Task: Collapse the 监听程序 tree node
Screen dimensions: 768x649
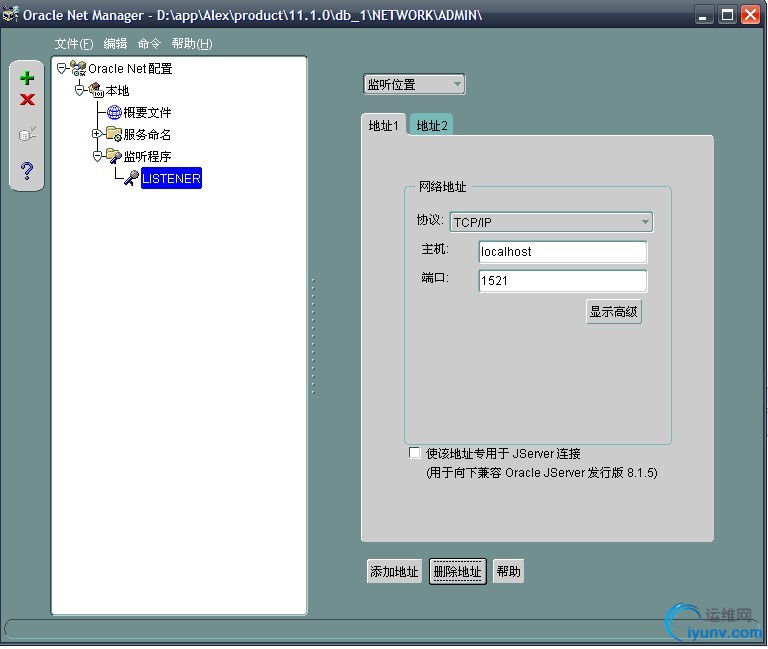Action: click(97, 156)
